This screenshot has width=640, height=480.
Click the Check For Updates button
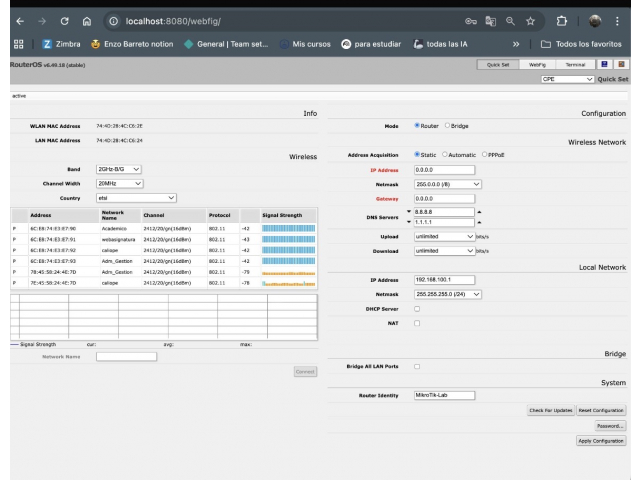click(550, 410)
